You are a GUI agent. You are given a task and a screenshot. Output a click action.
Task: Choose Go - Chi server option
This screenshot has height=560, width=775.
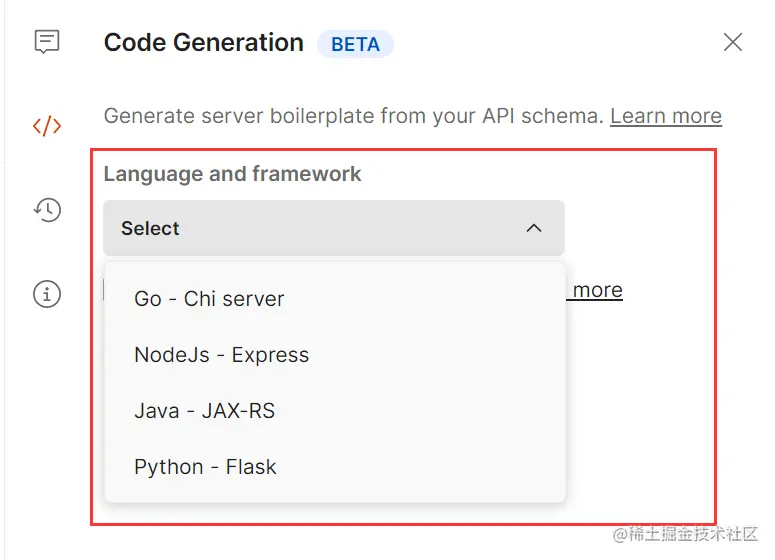click(335, 299)
